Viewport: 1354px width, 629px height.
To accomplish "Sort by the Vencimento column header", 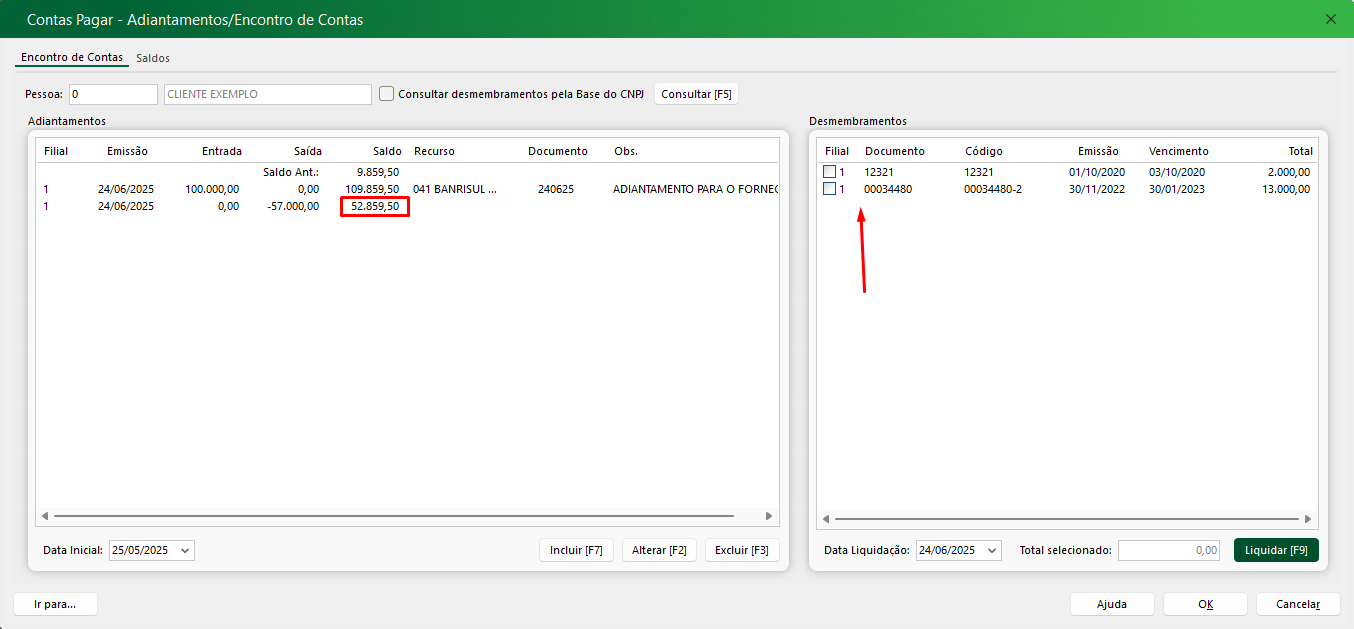I will (x=1178, y=151).
